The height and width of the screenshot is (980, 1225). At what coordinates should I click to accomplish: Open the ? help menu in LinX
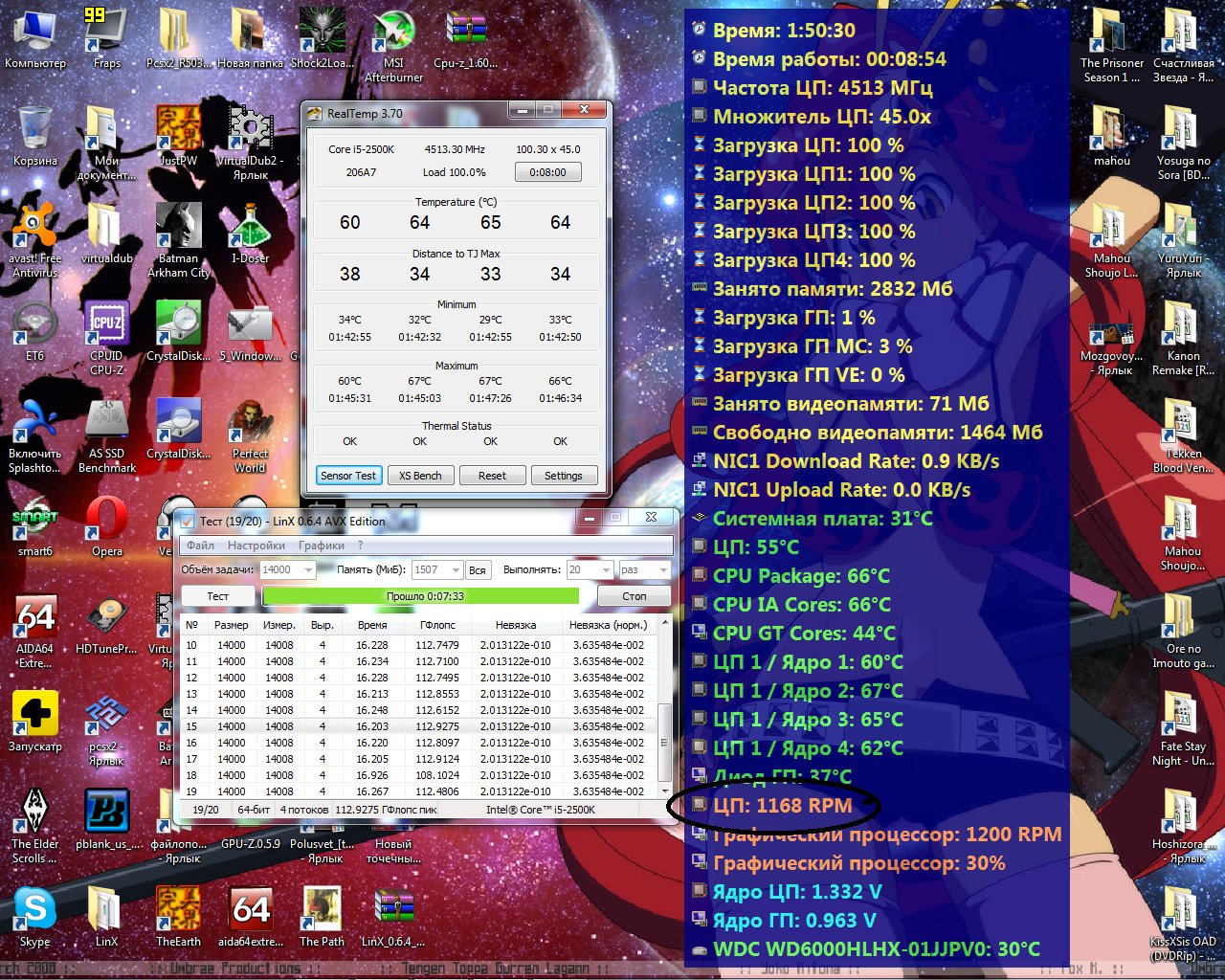pyautogui.click(x=361, y=546)
